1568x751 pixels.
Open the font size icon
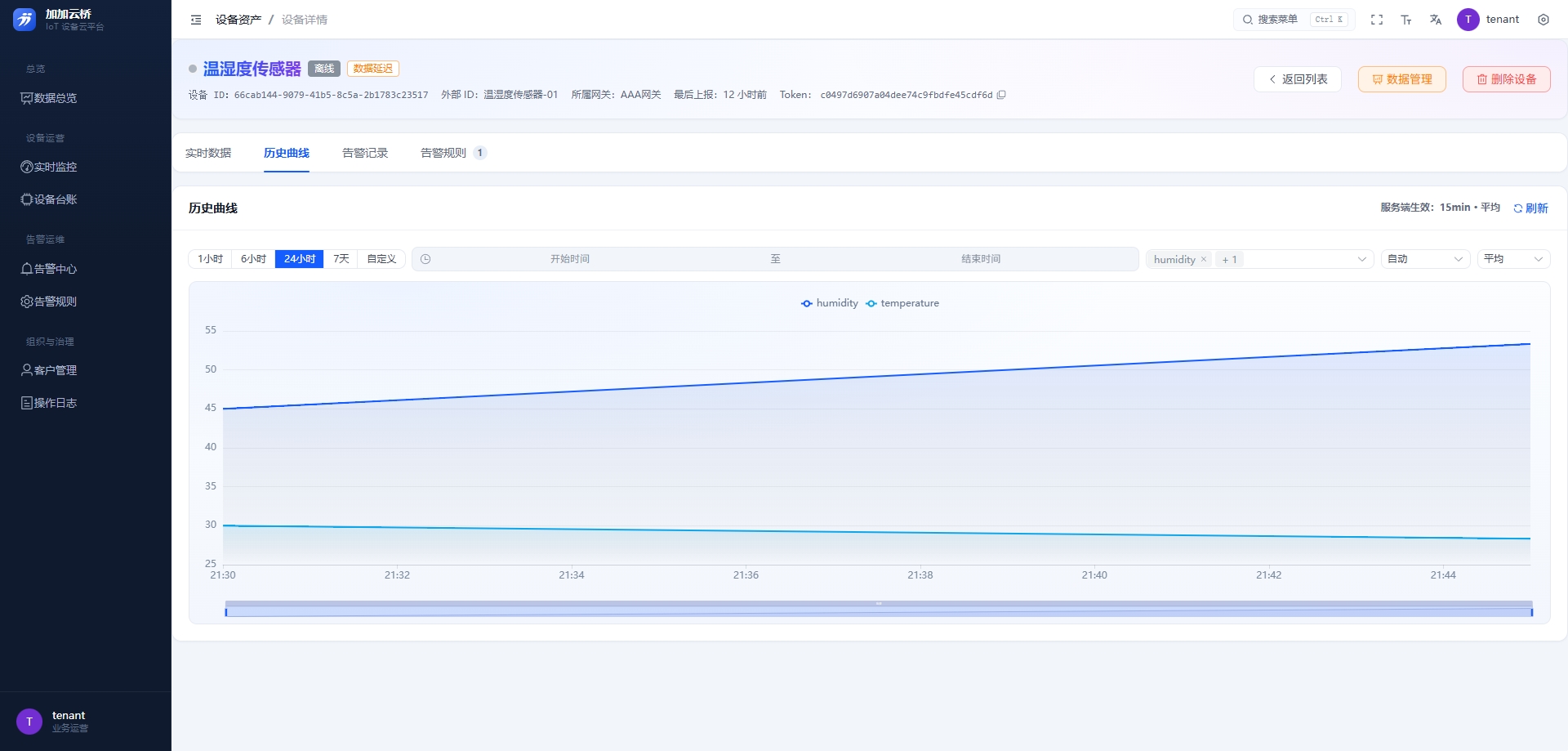(1406, 20)
